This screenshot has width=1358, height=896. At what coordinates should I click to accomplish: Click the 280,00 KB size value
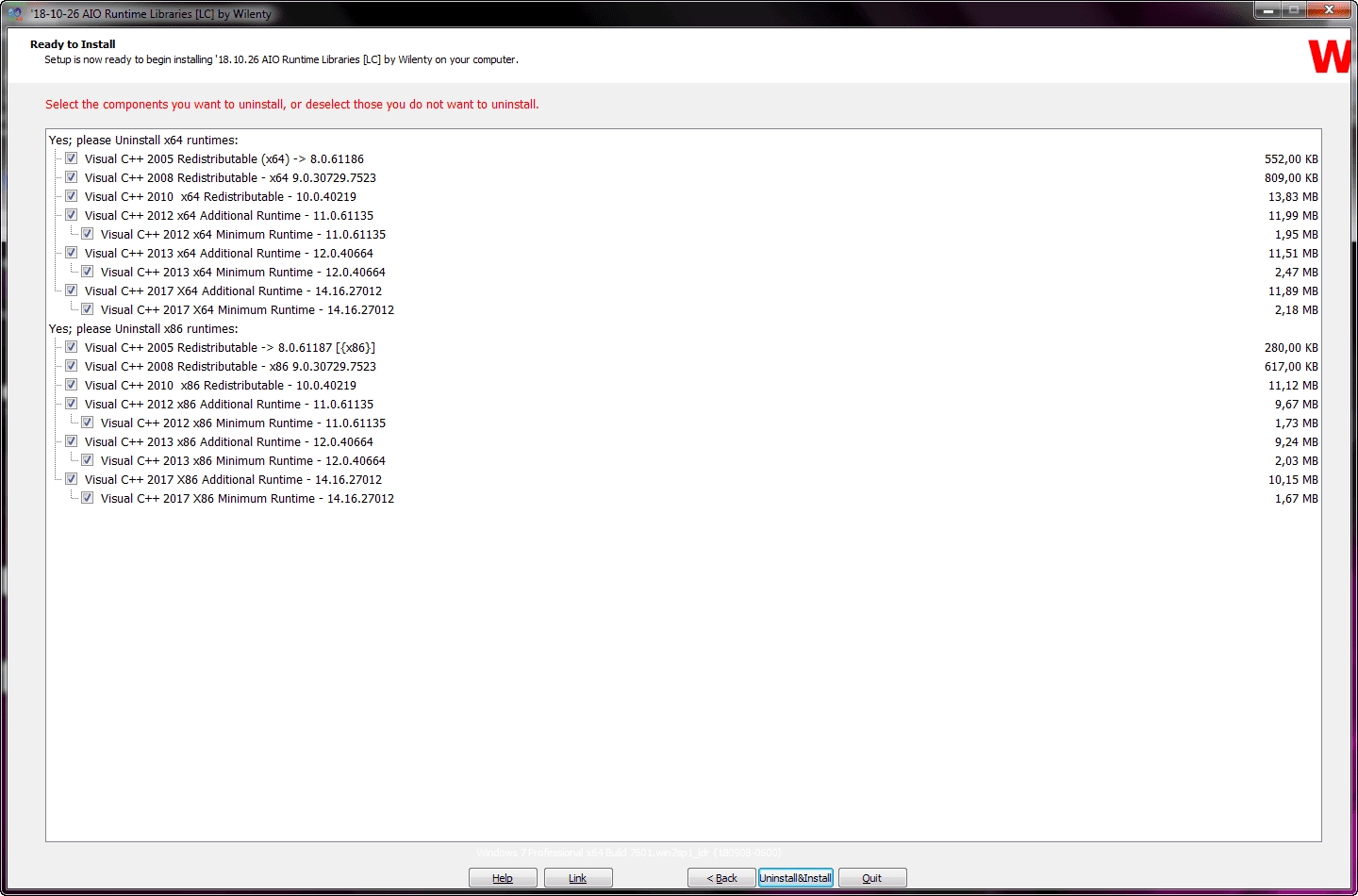tap(1291, 348)
